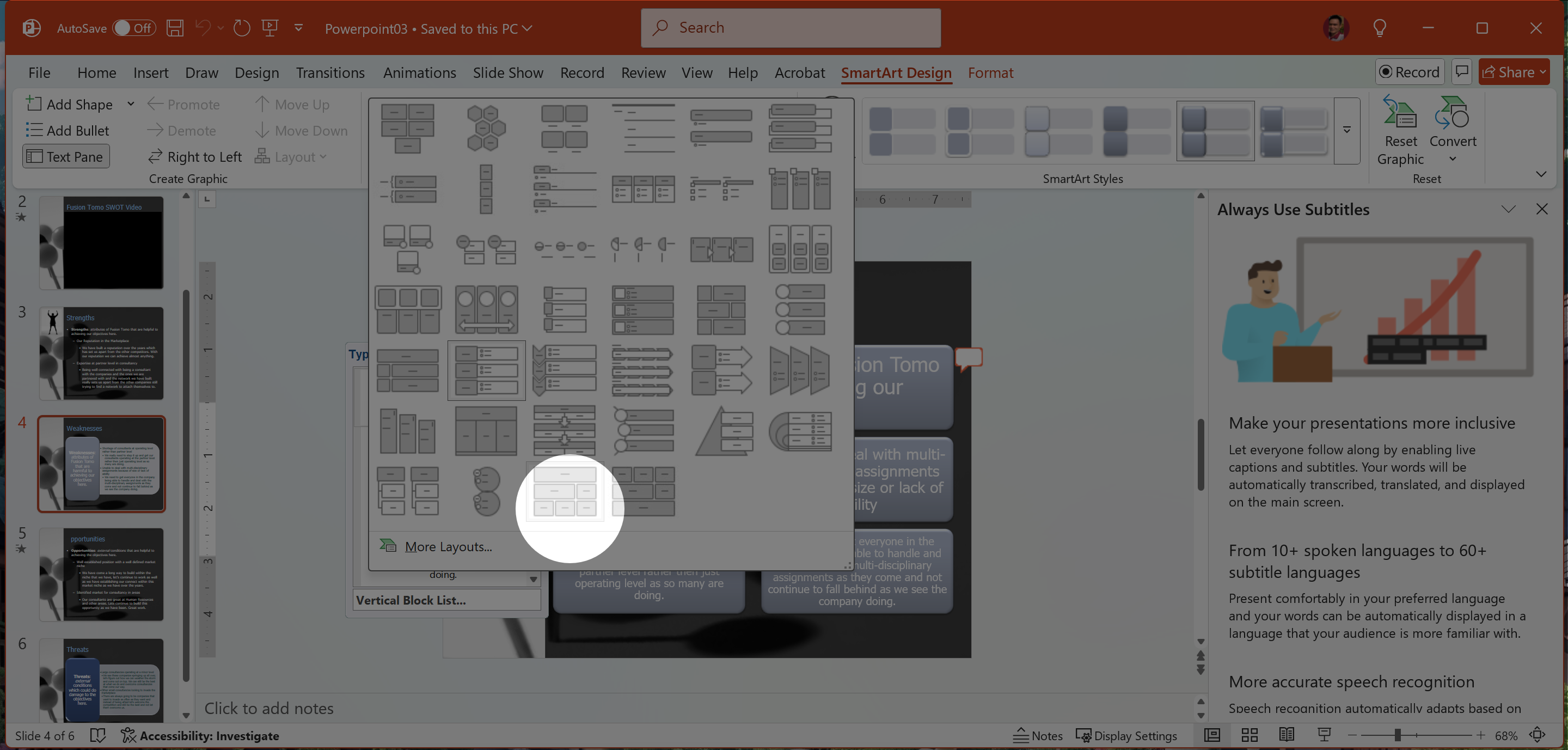Screen dimensions: 1568x750
Task: Switch to Slide Sorter view
Action: 1249,735
